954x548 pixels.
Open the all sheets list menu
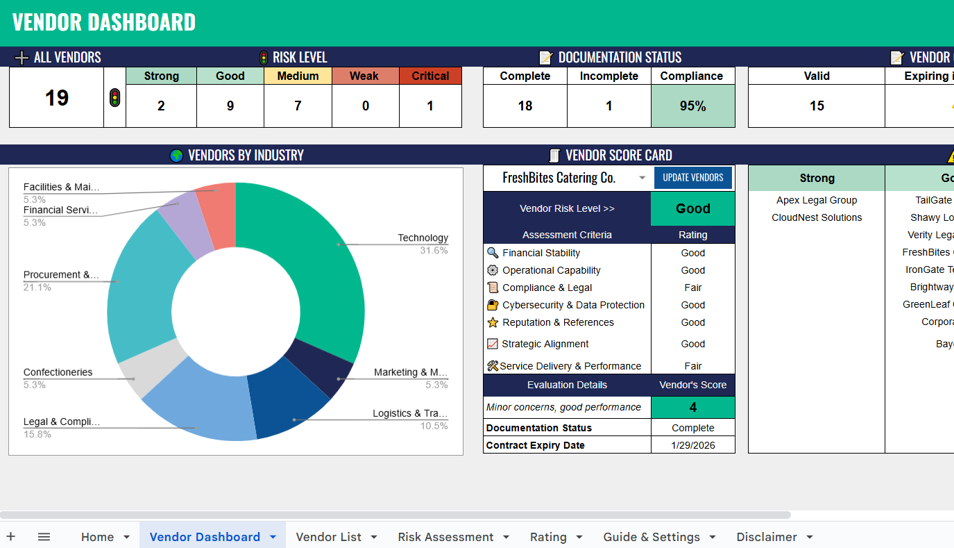(x=44, y=537)
